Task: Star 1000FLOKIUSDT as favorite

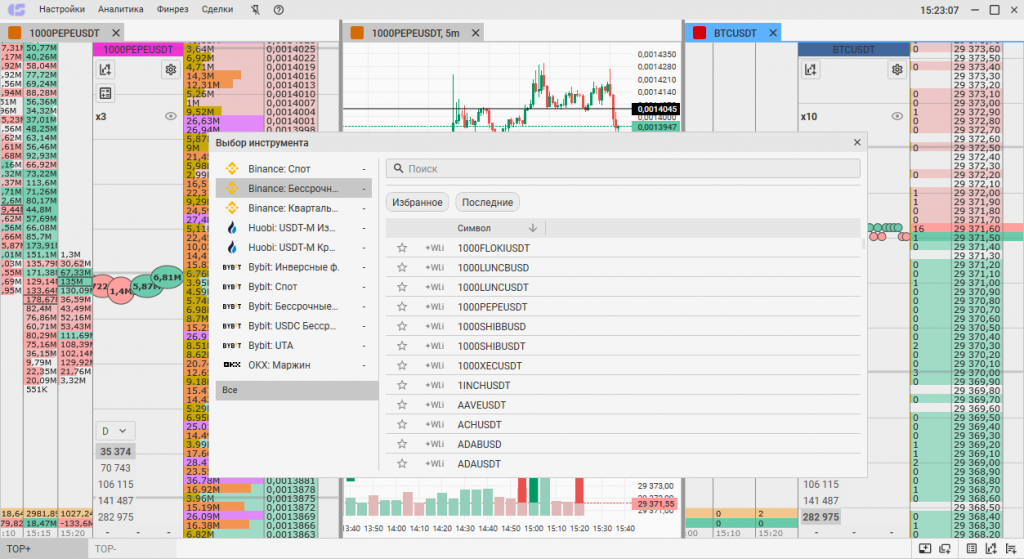Action: pos(402,248)
